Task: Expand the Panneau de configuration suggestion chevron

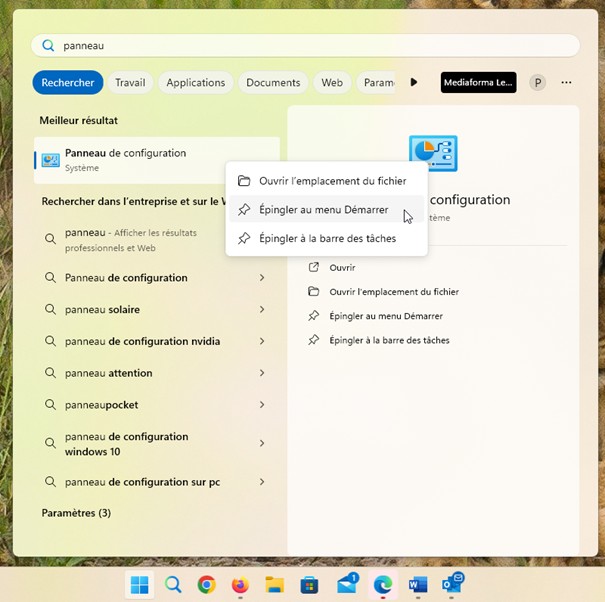Action: [262, 277]
